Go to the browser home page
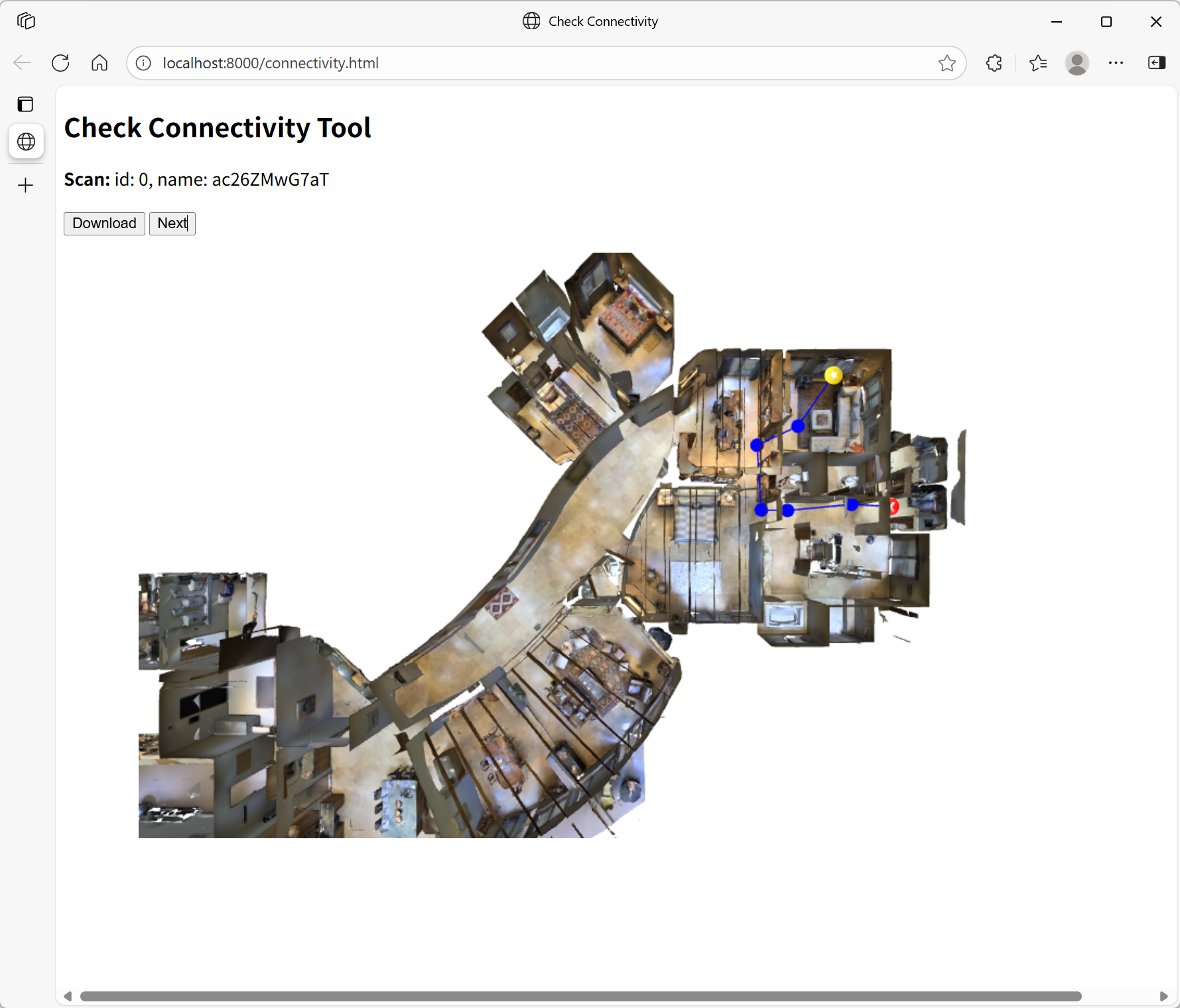 point(99,63)
